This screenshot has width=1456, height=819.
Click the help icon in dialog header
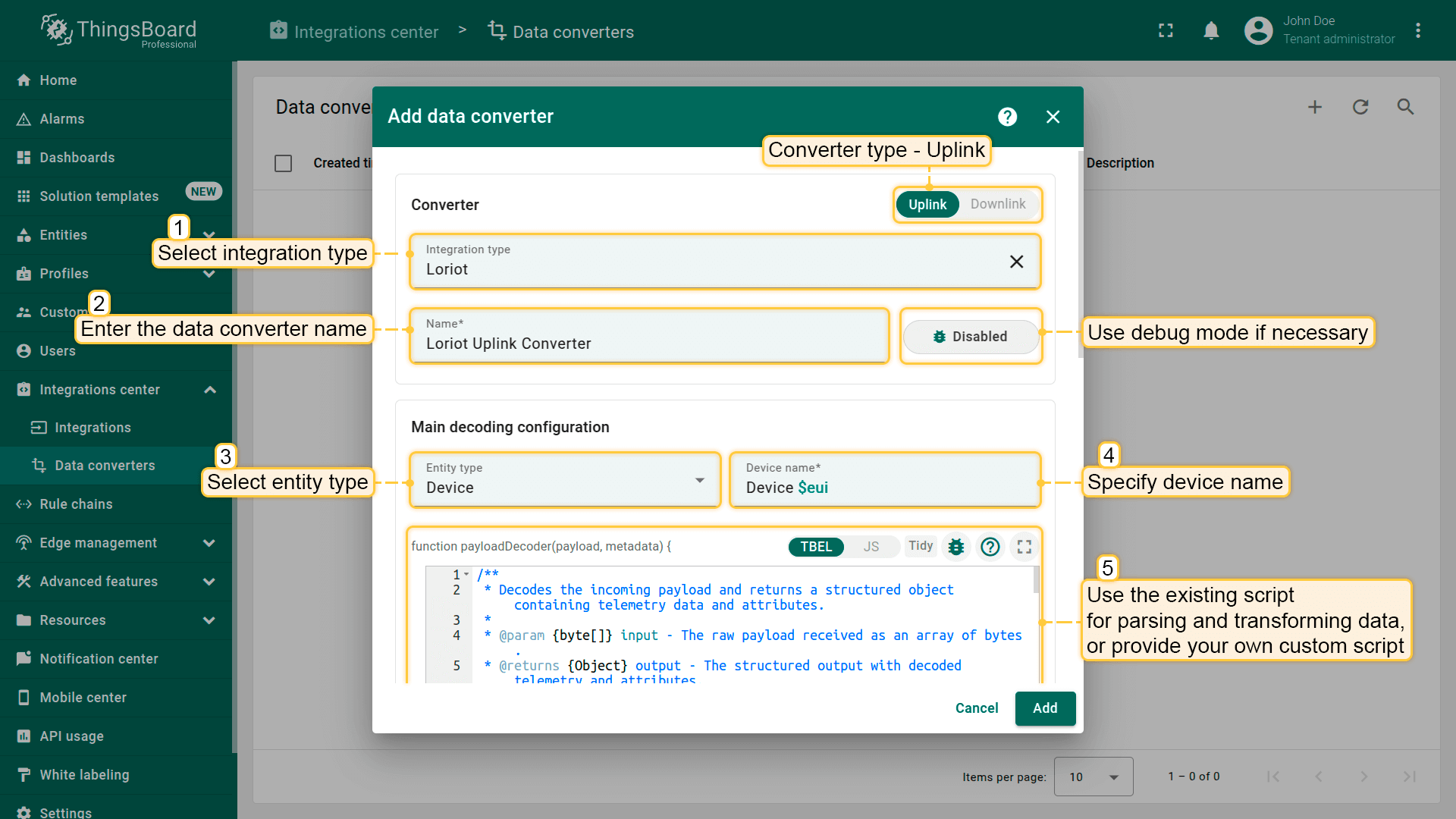[1007, 117]
